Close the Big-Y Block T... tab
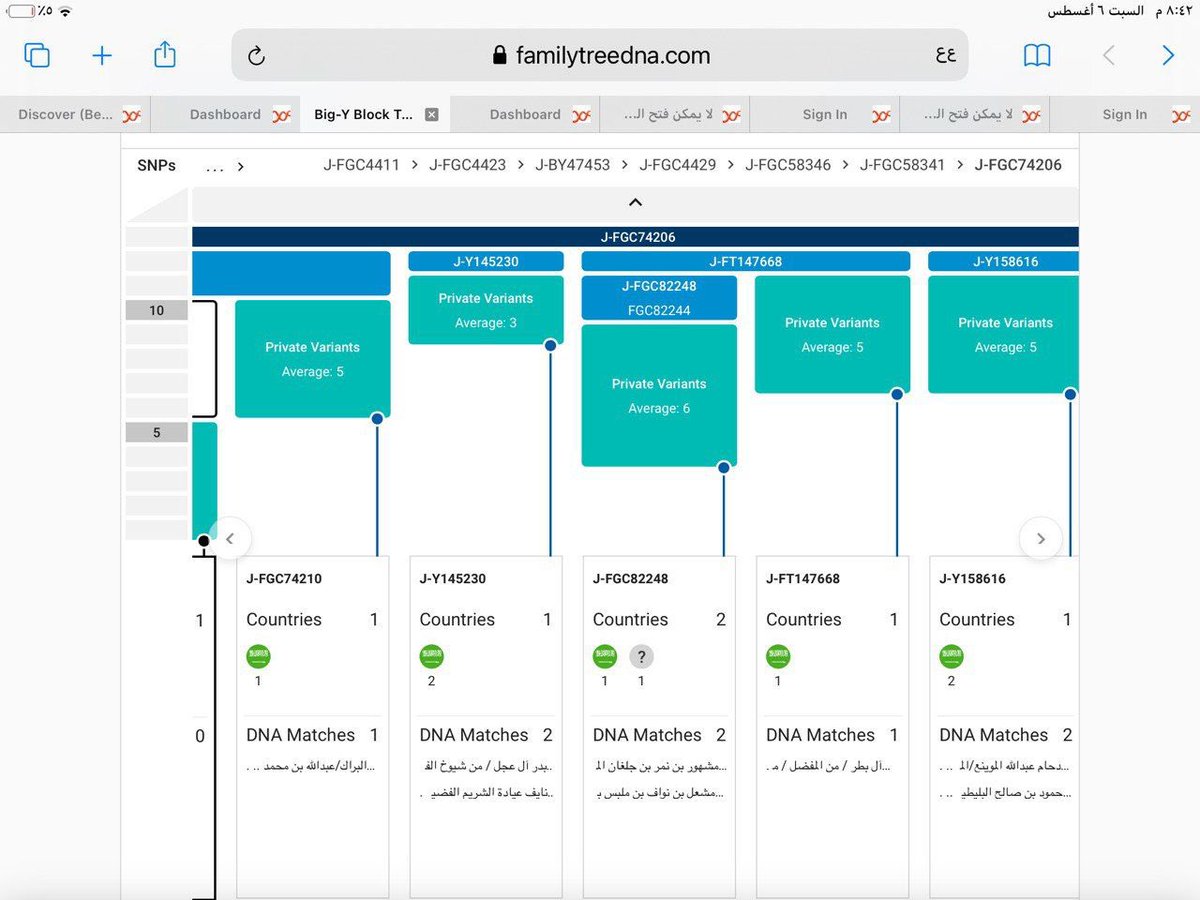This screenshot has height=900, width=1200. click(x=432, y=115)
